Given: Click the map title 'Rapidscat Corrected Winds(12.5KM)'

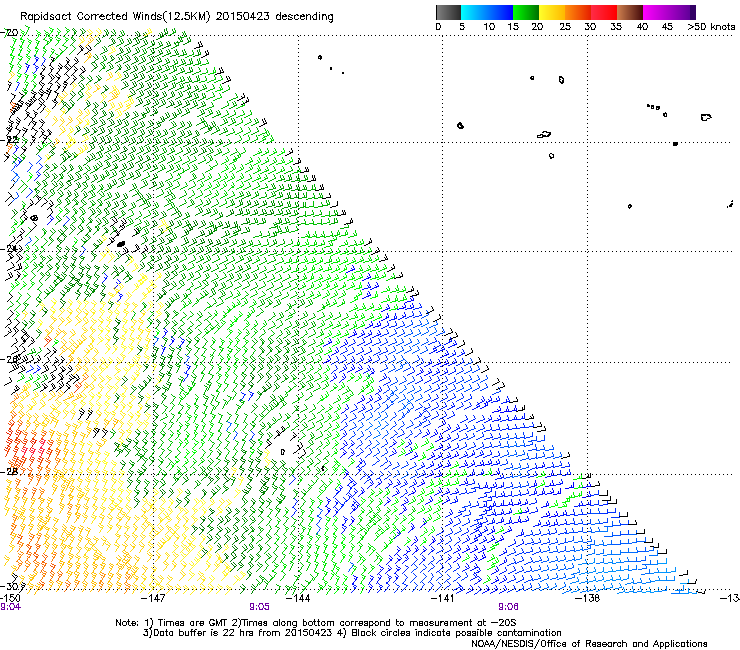Looking at the screenshot, I should 115,17.
